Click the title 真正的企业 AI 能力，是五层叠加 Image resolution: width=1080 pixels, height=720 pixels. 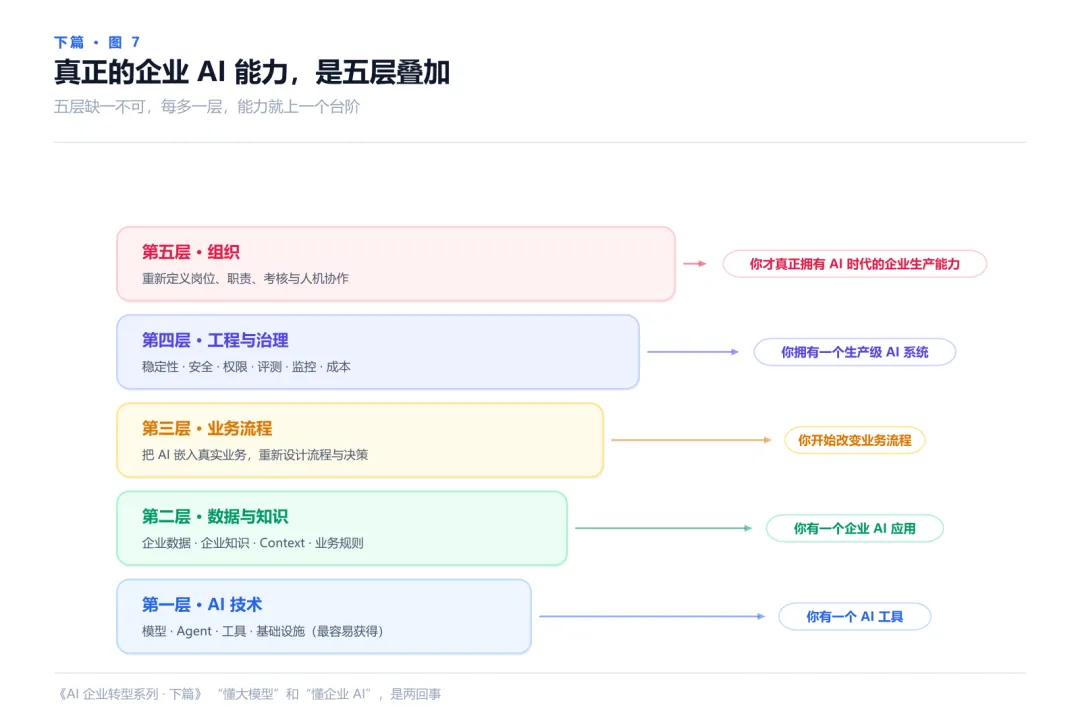click(252, 72)
